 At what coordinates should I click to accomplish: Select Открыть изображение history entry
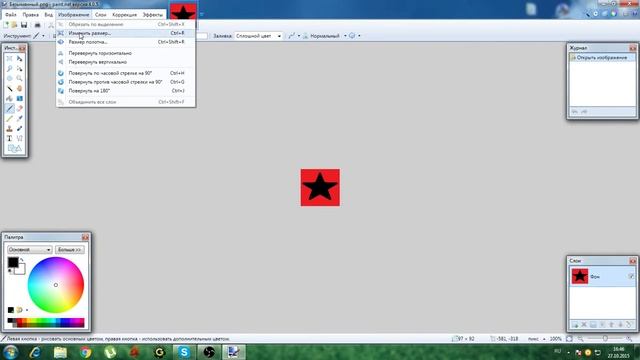[602, 58]
